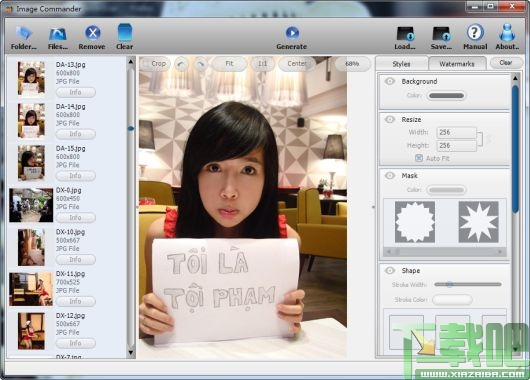Open the About... dialog

[507, 38]
